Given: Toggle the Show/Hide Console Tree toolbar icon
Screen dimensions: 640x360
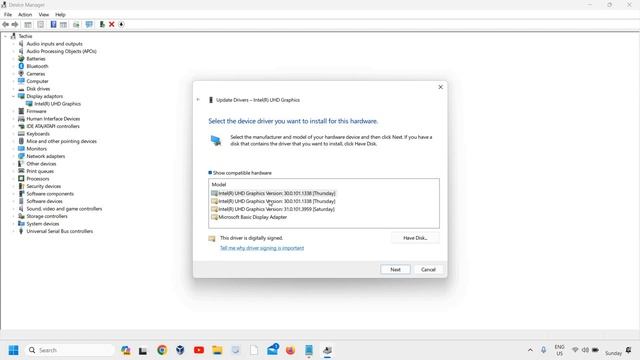Looking at the screenshot, I should (28, 24).
